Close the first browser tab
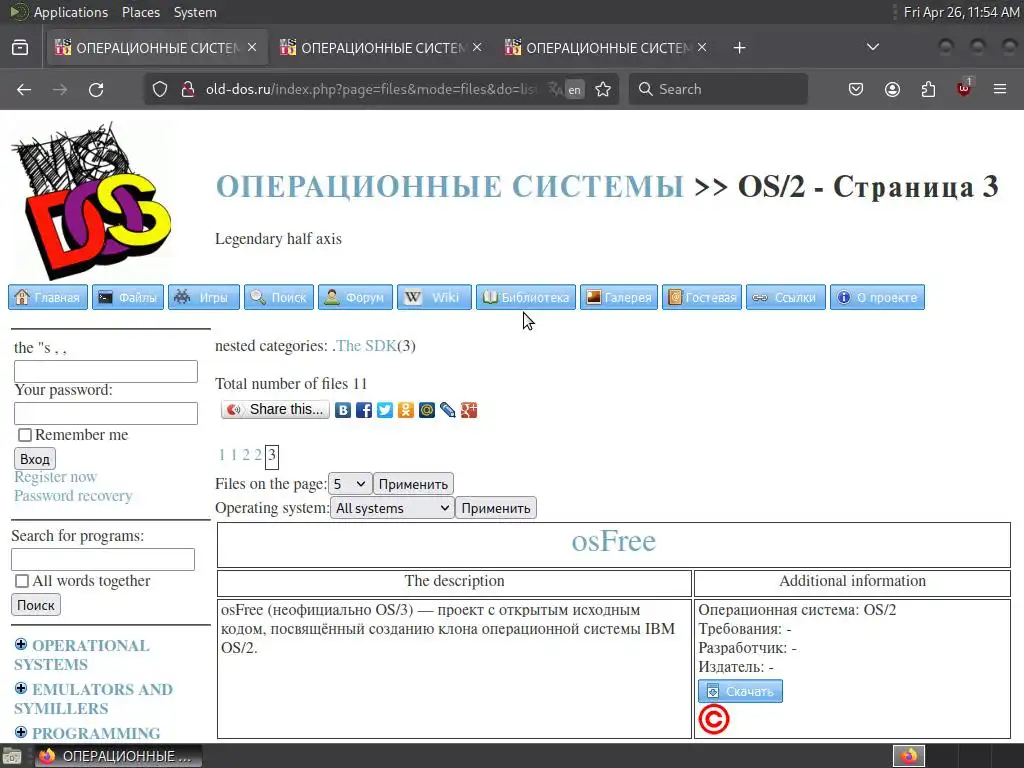The height and width of the screenshot is (768, 1024). [252, 47]
